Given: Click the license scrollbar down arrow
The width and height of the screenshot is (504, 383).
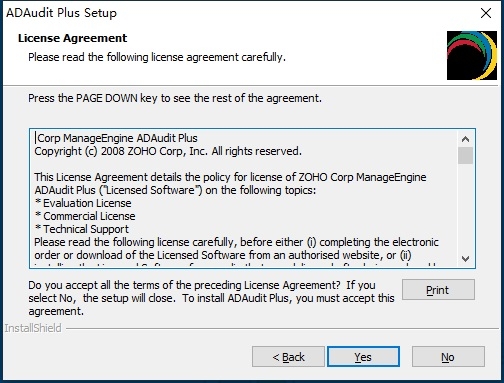Looking at the screenshot, I should click(x=465, y=258).
